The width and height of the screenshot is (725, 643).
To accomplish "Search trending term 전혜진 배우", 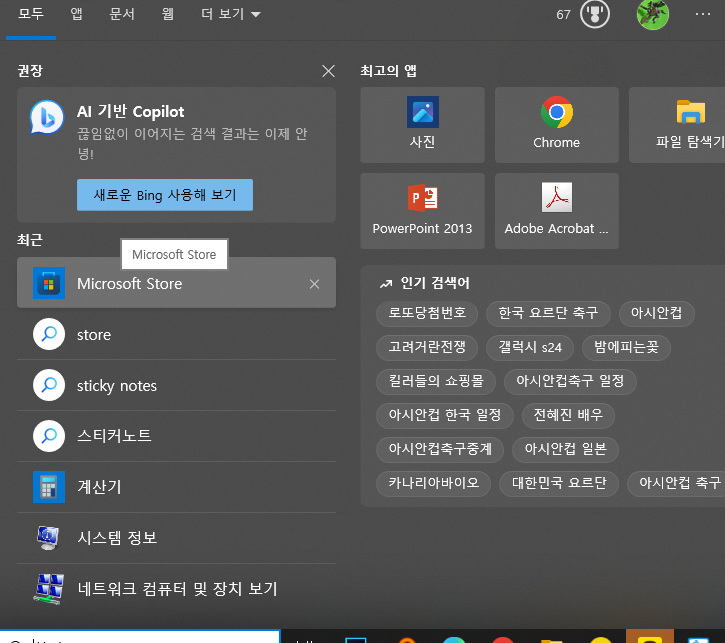I will point(568,415).
